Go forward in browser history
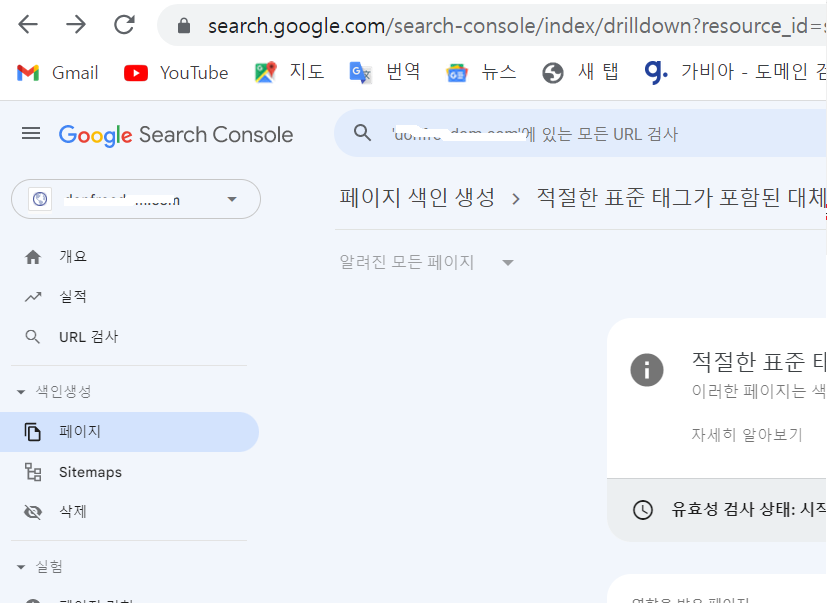The width and height of the screenshot is (827, 603). coord(76,24)
